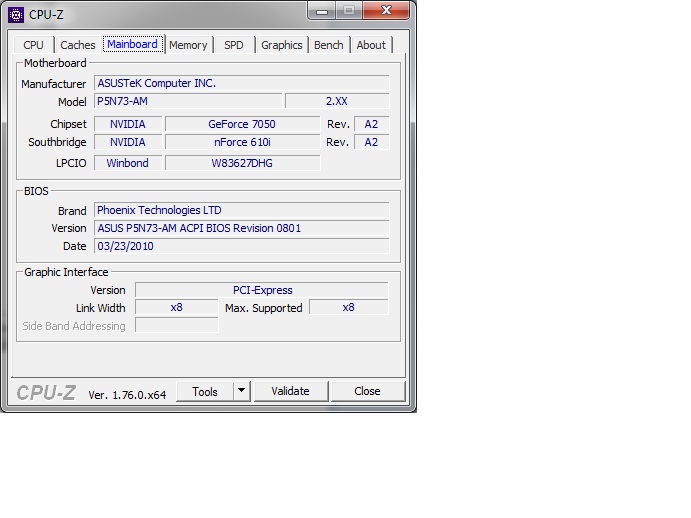Minimize the CPU-Z window
The height and width of the screenshot is (518, 691).
(322, 11)
